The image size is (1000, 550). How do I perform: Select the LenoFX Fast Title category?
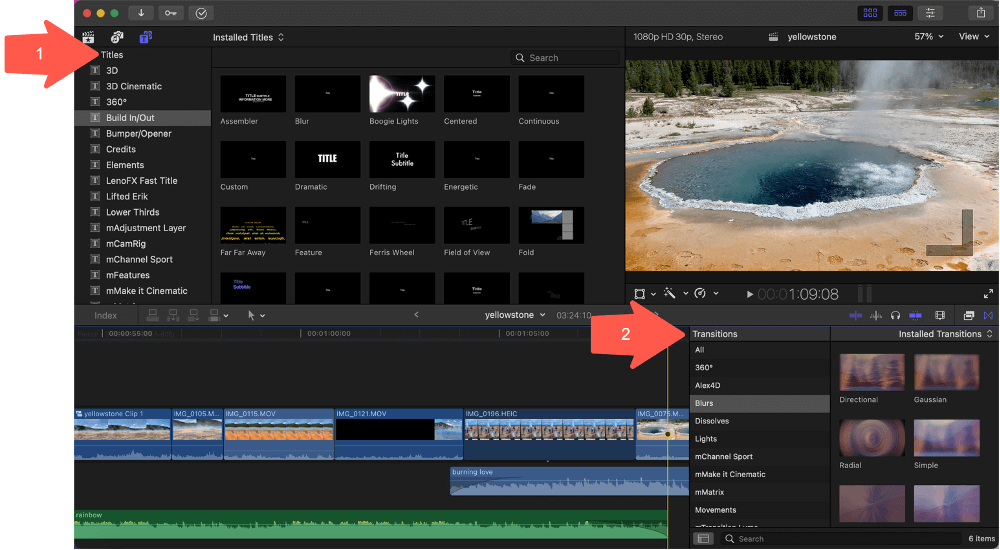142,181
